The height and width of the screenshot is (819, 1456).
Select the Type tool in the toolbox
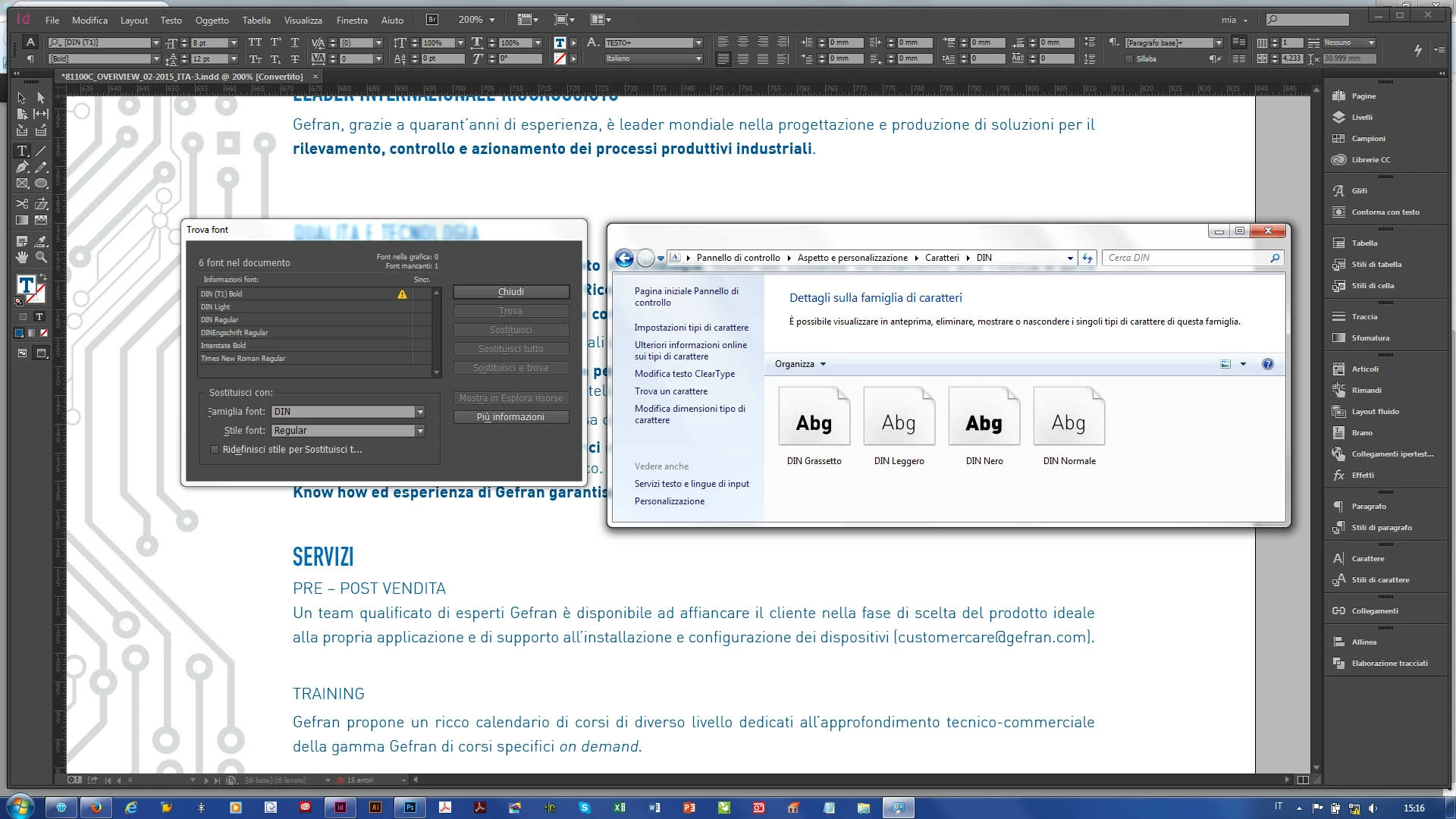(22, 151)
